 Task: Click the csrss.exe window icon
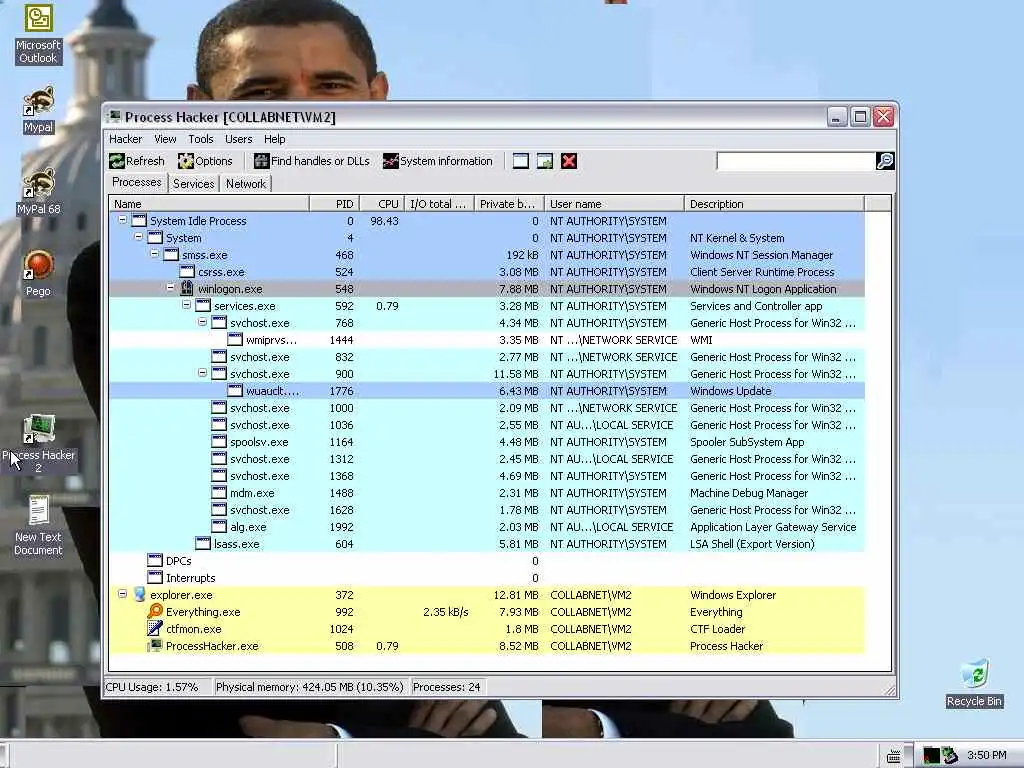187,272
